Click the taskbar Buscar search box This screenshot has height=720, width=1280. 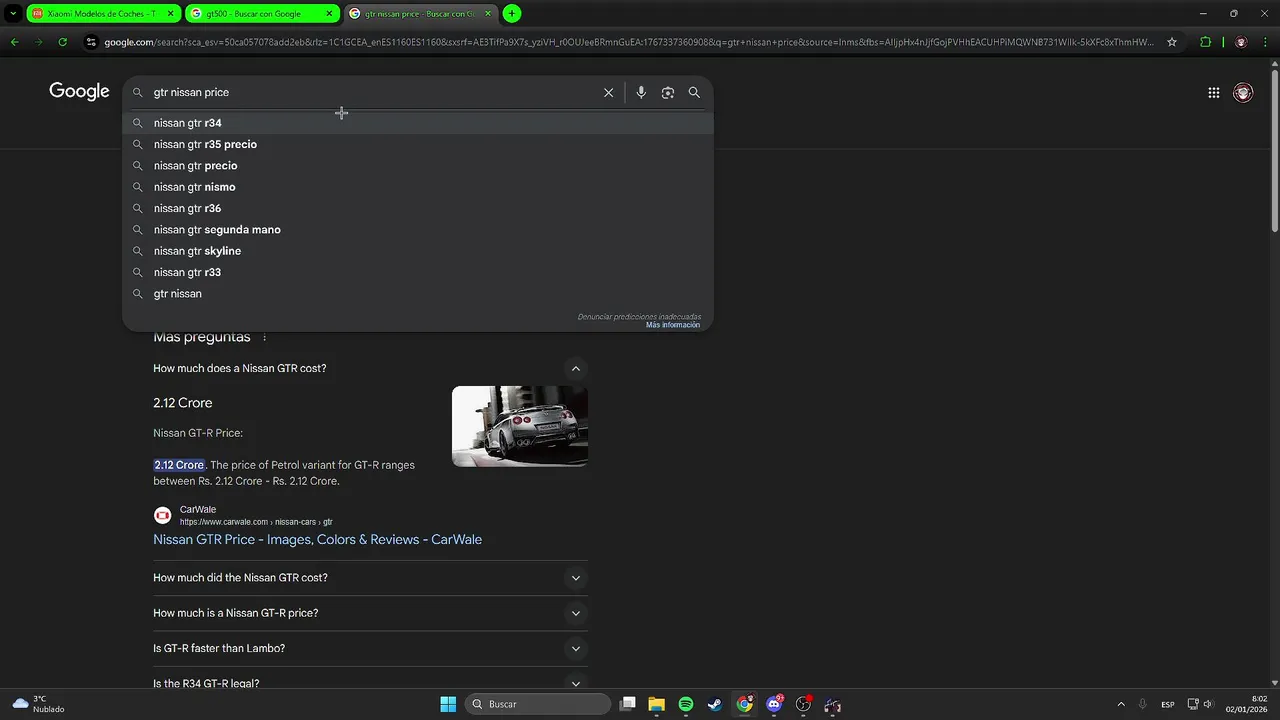click(x=538, y=704)
